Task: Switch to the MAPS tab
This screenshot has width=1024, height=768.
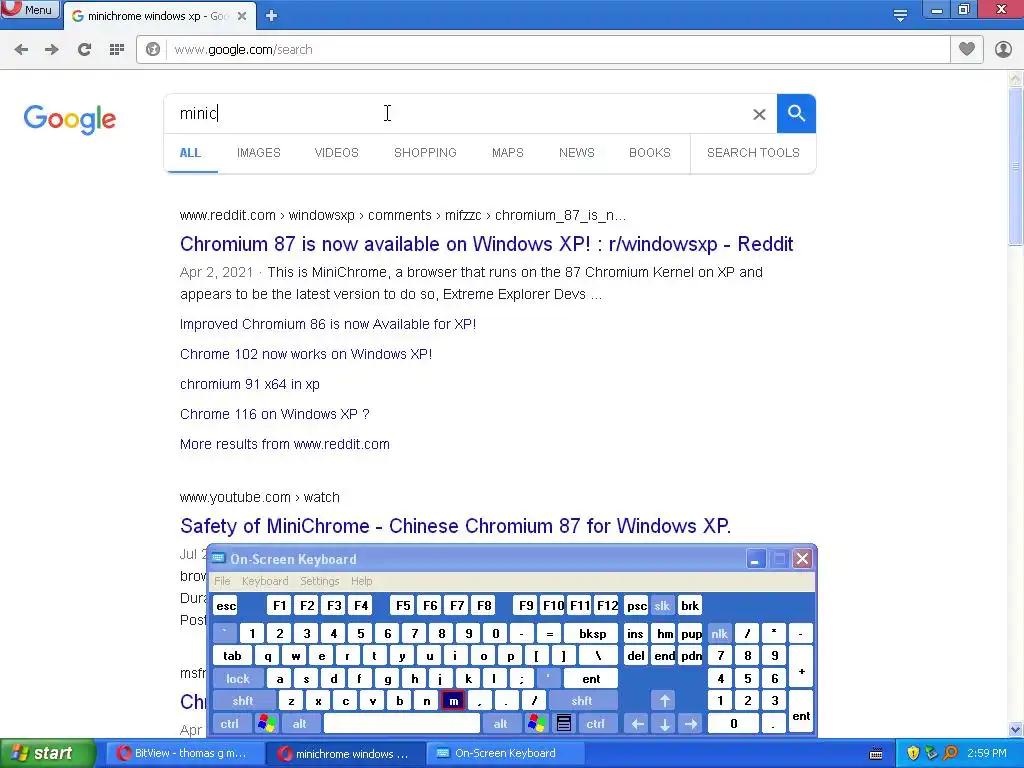Action: [x=507, y=153]
